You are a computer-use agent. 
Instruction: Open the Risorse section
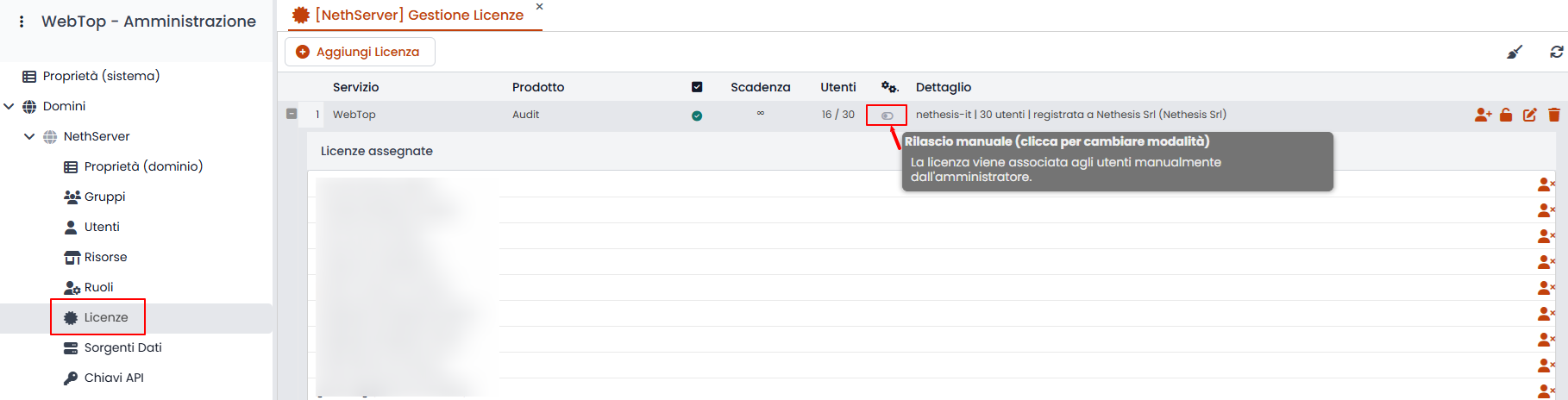105,257
